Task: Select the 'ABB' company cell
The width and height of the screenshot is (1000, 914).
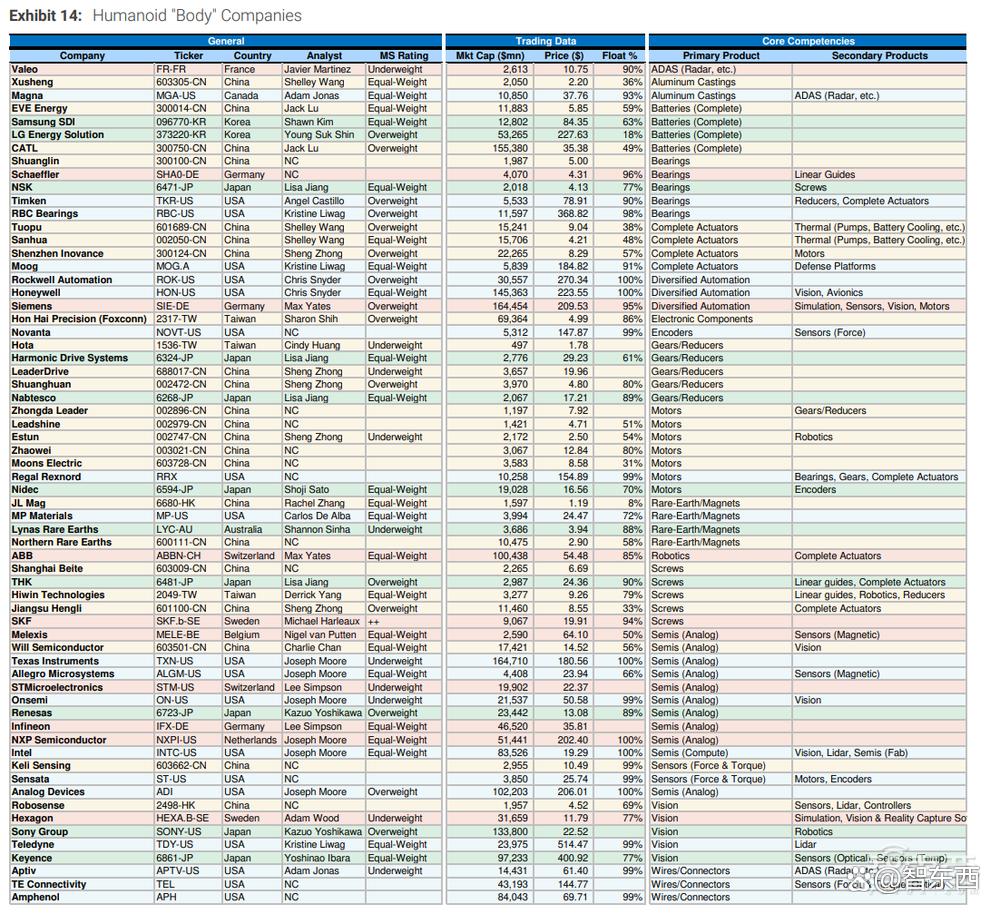Action: tap(22, 556)
